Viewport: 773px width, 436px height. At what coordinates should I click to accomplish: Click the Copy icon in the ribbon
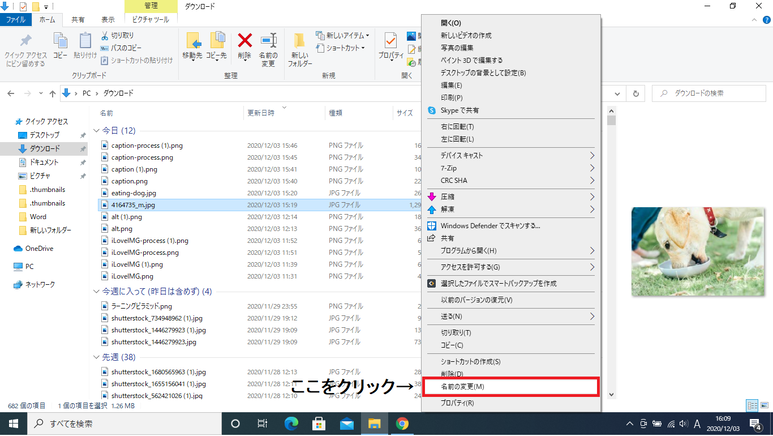[x=60, y=41]
